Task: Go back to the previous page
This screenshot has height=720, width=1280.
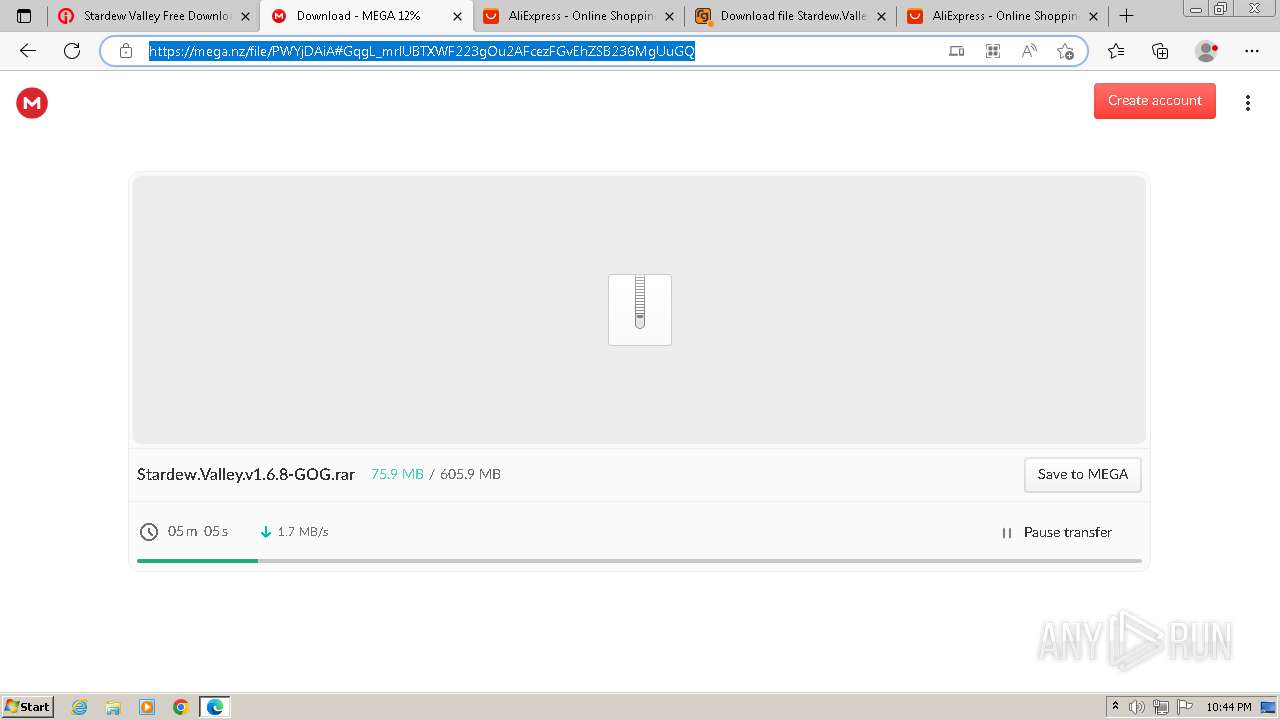Action: (x=28, y=51)
